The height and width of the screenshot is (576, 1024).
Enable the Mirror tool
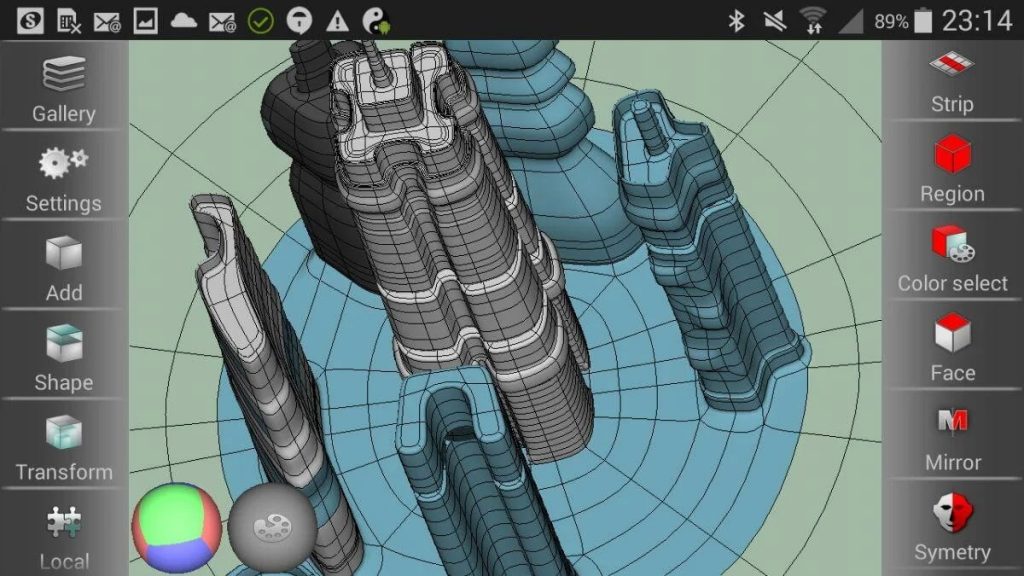(x=951, y=438)
